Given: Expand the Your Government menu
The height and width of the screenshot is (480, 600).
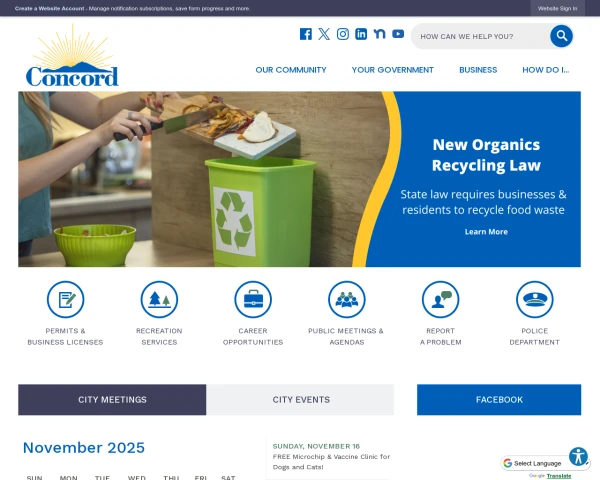Looking at the screenshot, I should point(393,70).
